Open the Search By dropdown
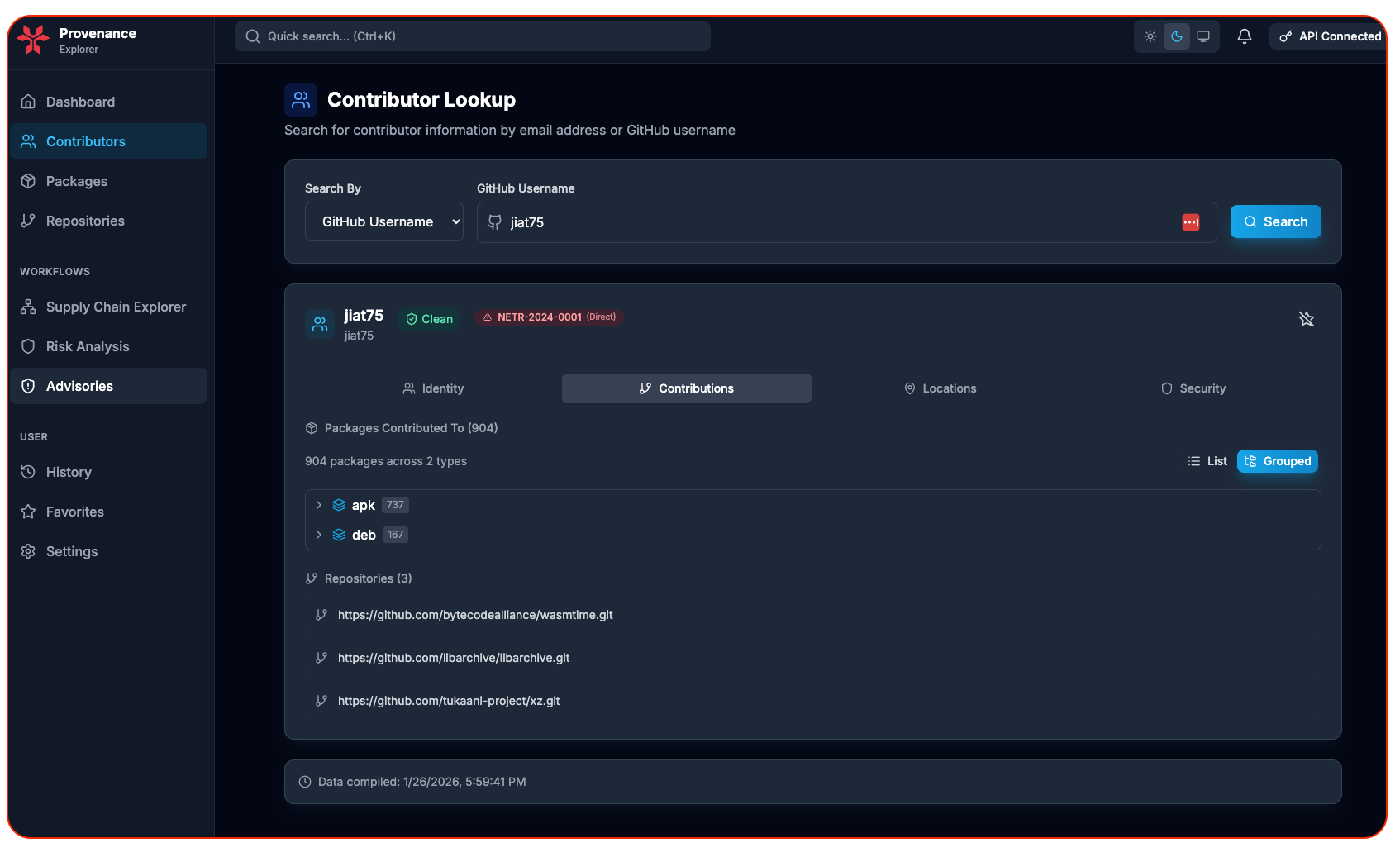The height and width of the screenshot is (857, 1400). coord(383,221)
